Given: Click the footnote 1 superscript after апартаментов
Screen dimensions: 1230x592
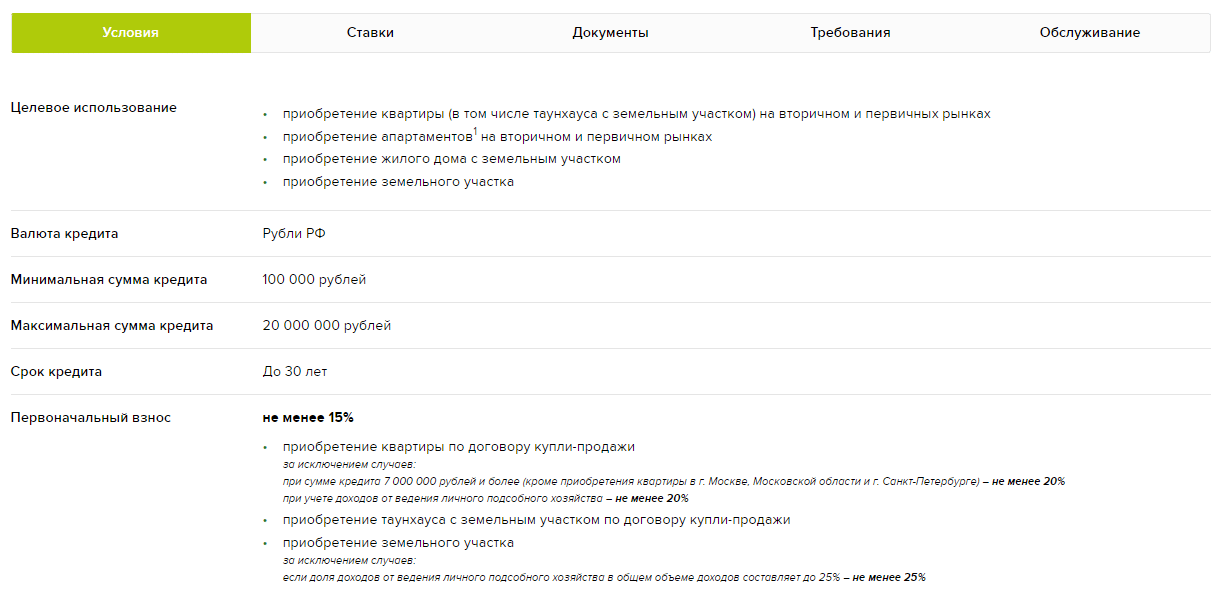Looking at the screenshot, I should point(475,131).
